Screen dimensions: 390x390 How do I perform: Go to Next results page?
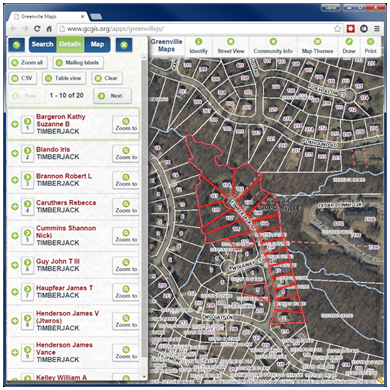click(x=112, y=96)
